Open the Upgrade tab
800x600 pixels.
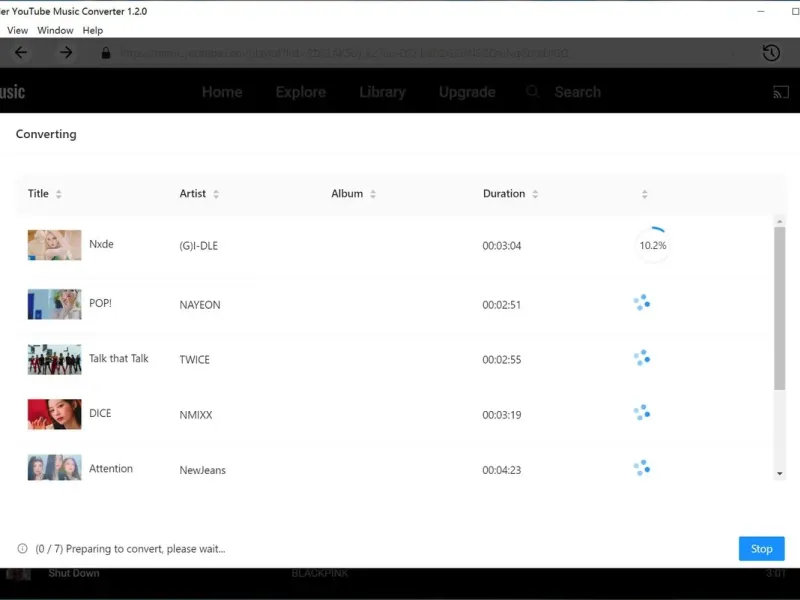pos(467,92)
